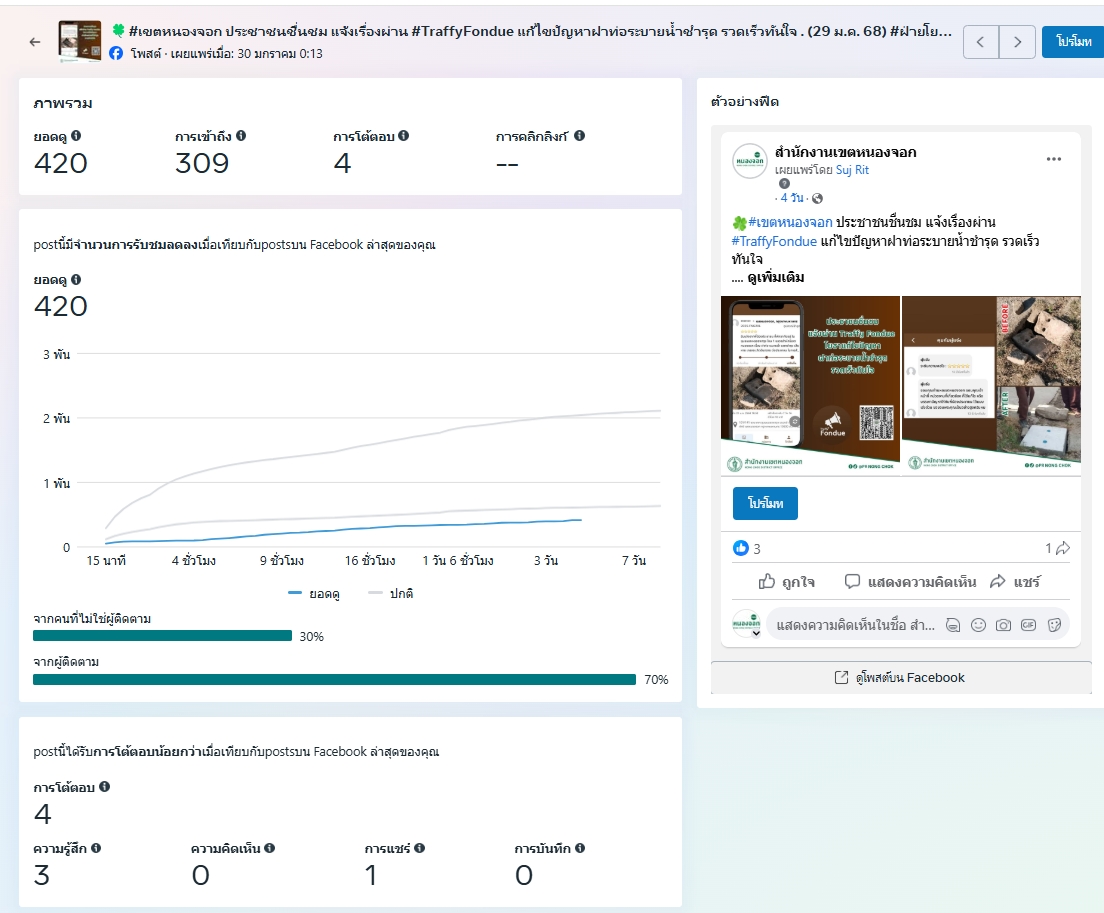Open the left post image with phone mockup

point(810,386)
